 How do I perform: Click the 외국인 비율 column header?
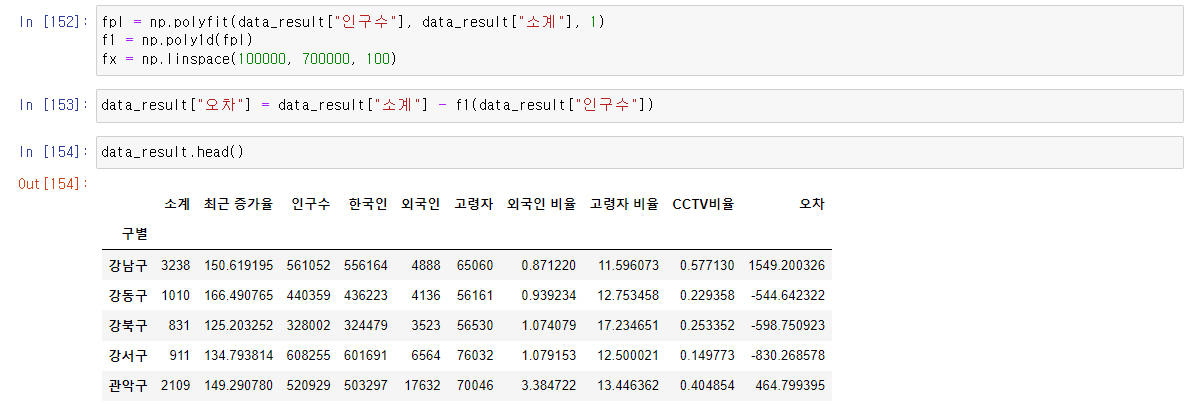[542, 205]
